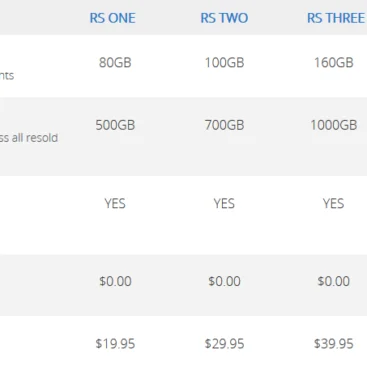The width and height of the screenshot is (367, 367).
Task: Select the YES under RS TWO
Action: tap(224, 203)
